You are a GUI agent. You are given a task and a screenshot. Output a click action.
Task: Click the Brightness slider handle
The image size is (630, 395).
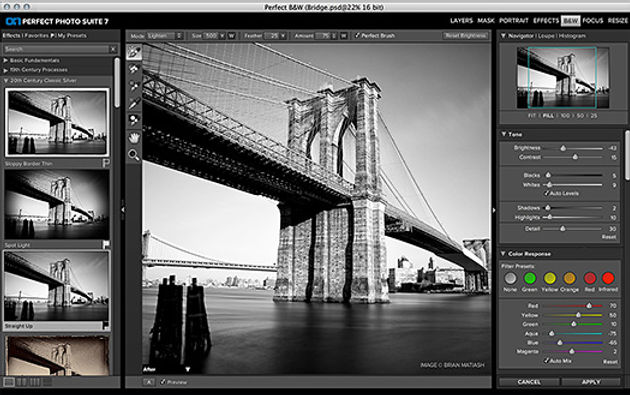coord(563,148)
